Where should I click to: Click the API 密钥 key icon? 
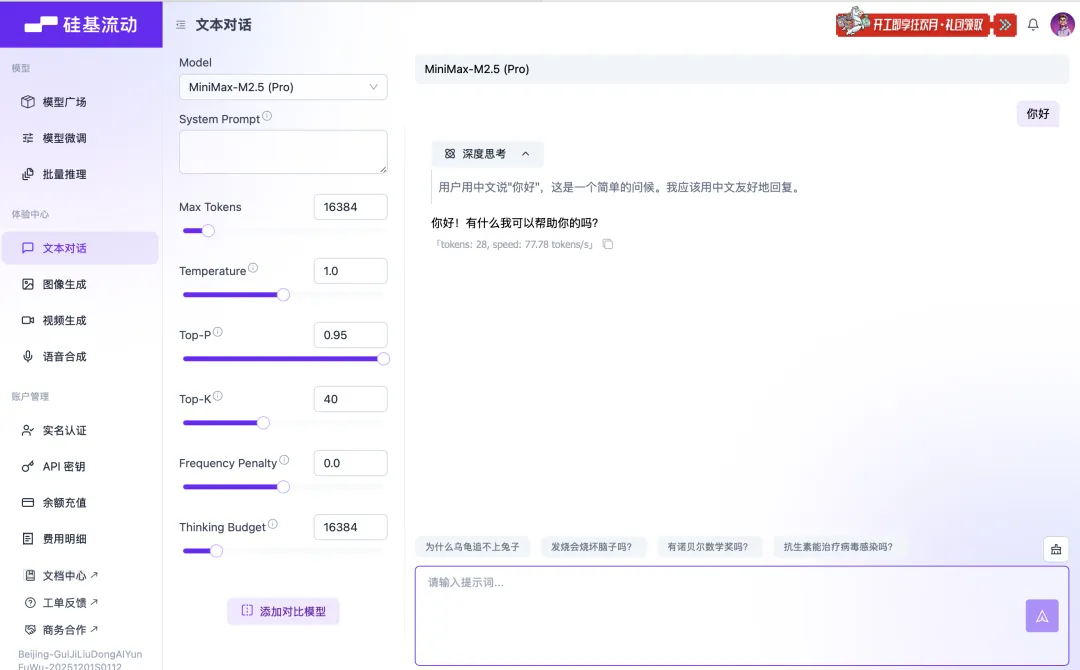(28, 467)
